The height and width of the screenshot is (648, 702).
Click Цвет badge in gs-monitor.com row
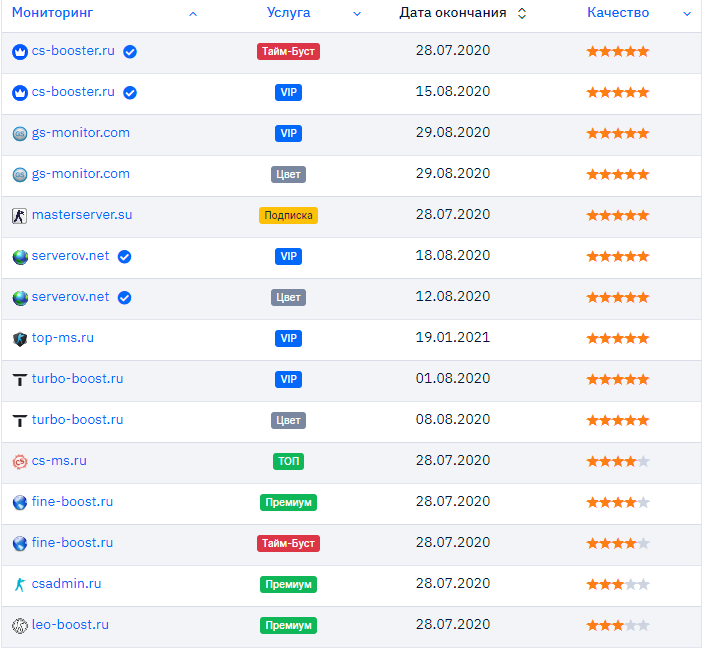[288, 174]
